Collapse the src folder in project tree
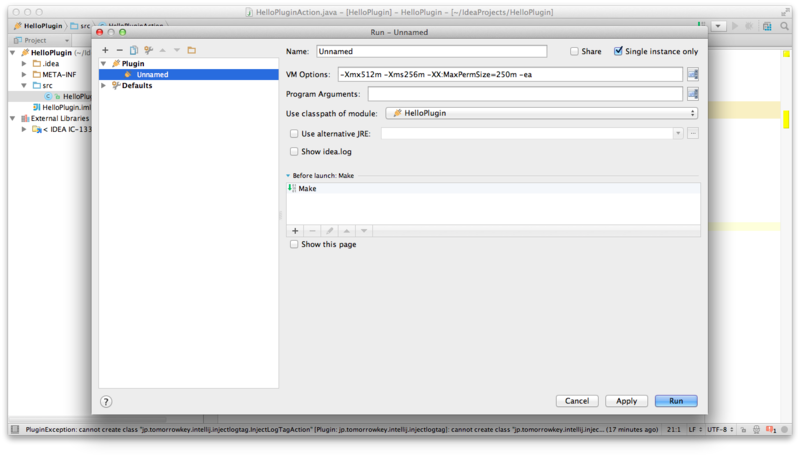 pos(24,86)
